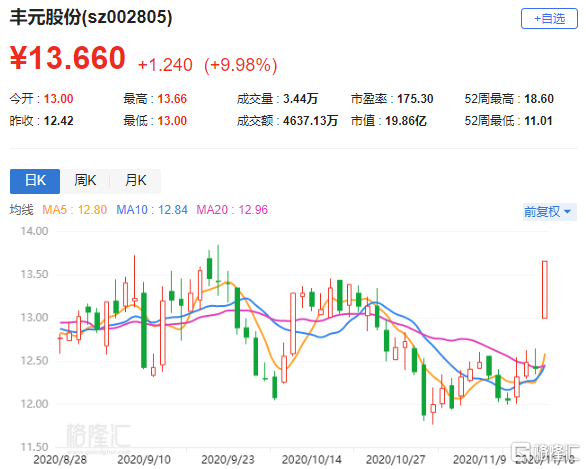Click 最高 high value 13.66
Image resolution: width=586 pixels, height=469 pixels.
172,99
